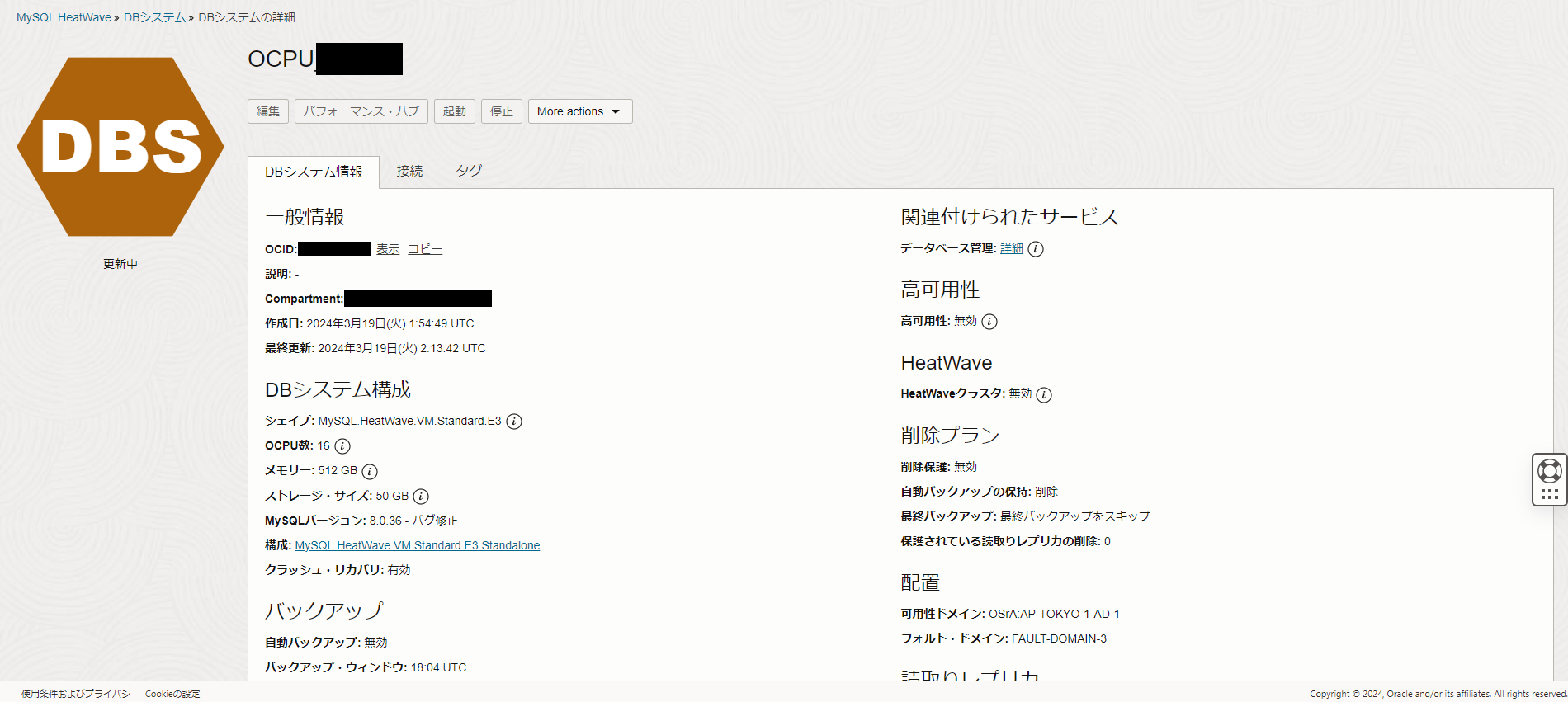Click the 更新中 status label
The image size is (1568, 702).
pos(120,264)
